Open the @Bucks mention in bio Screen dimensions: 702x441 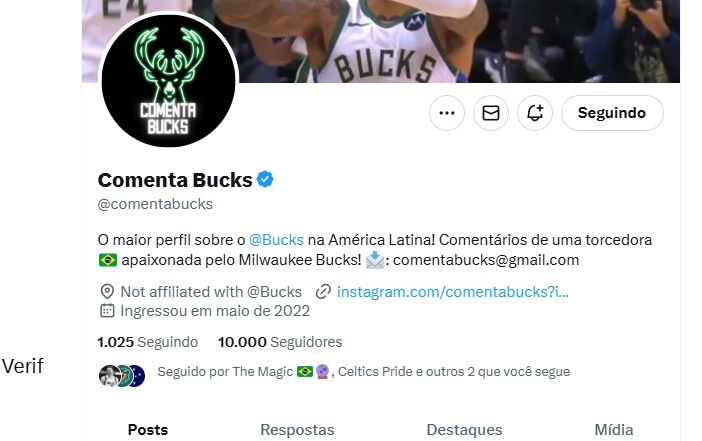click(276, 240)
